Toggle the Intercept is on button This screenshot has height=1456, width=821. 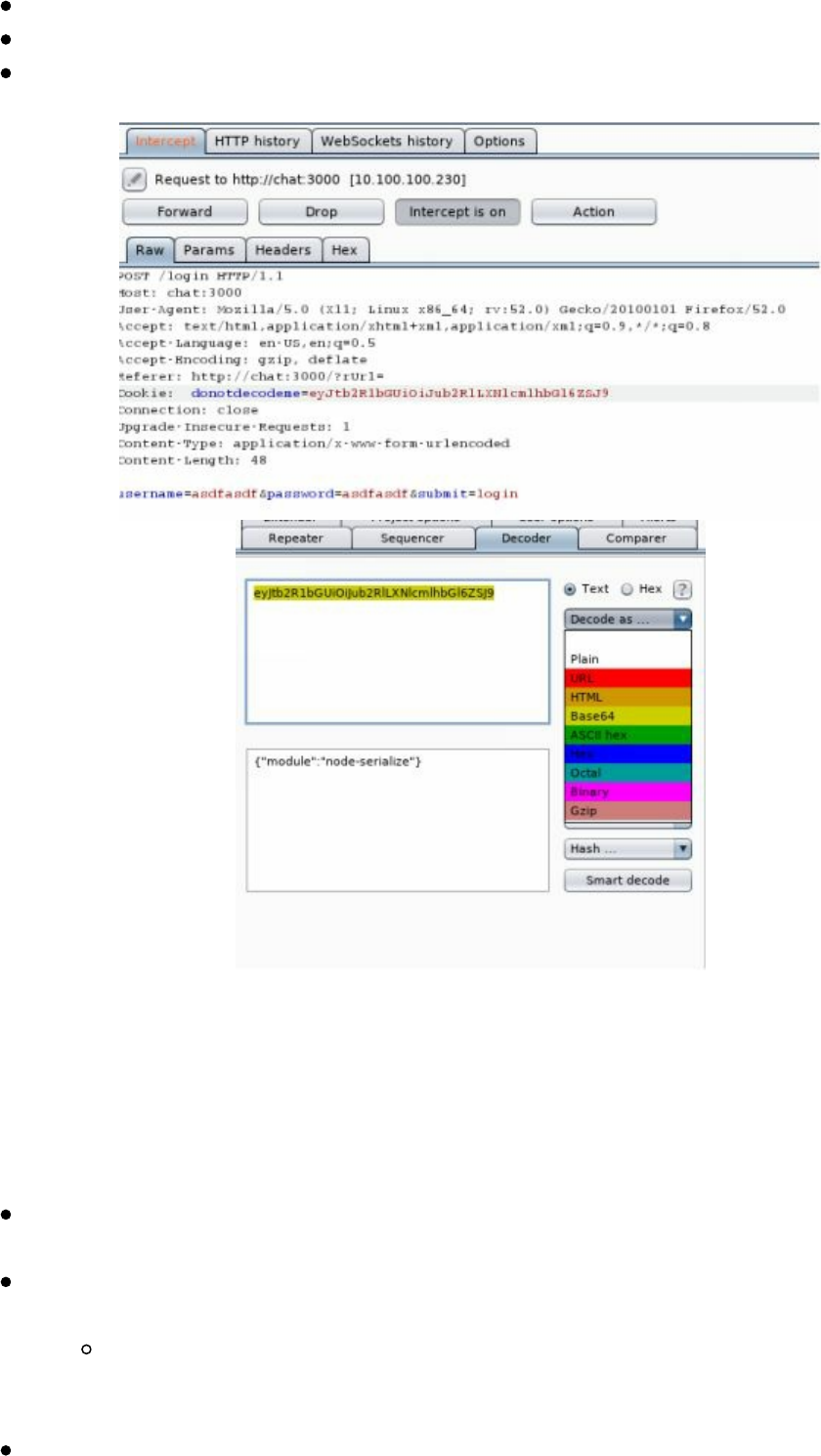click(x=457, y=212)
